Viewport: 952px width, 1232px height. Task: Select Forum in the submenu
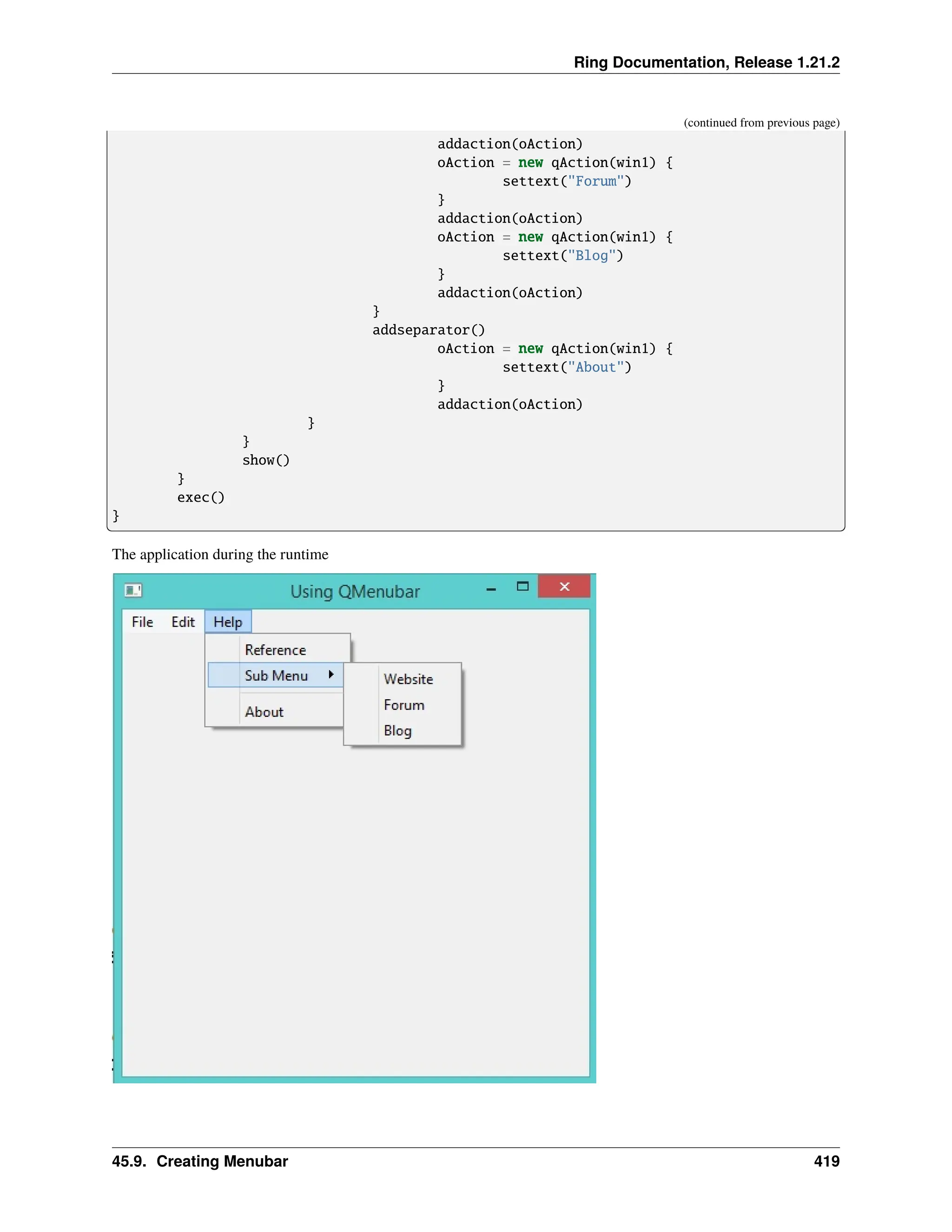tap(404, 705)
